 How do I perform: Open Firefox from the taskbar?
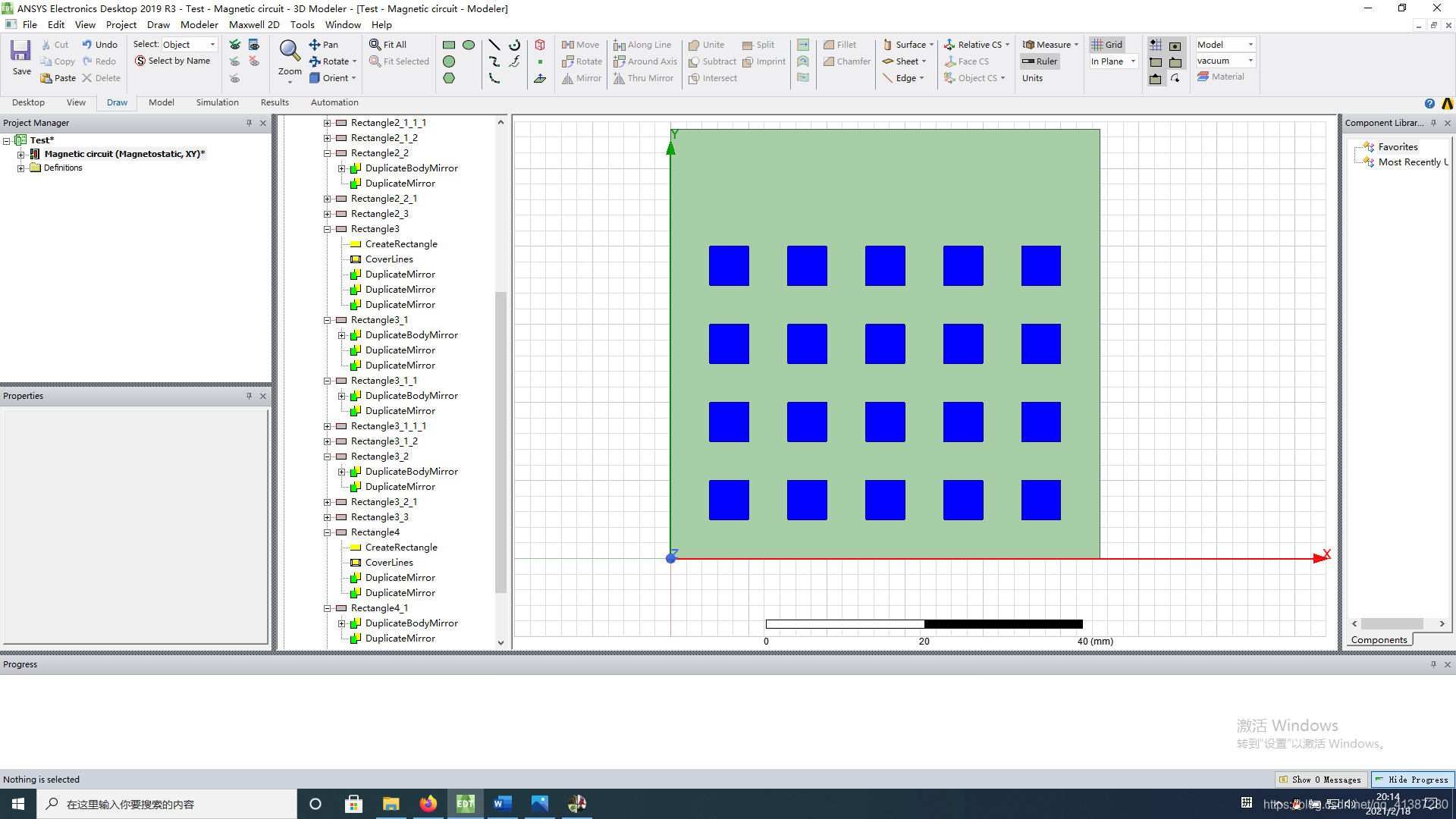click(x=428, y=804)
